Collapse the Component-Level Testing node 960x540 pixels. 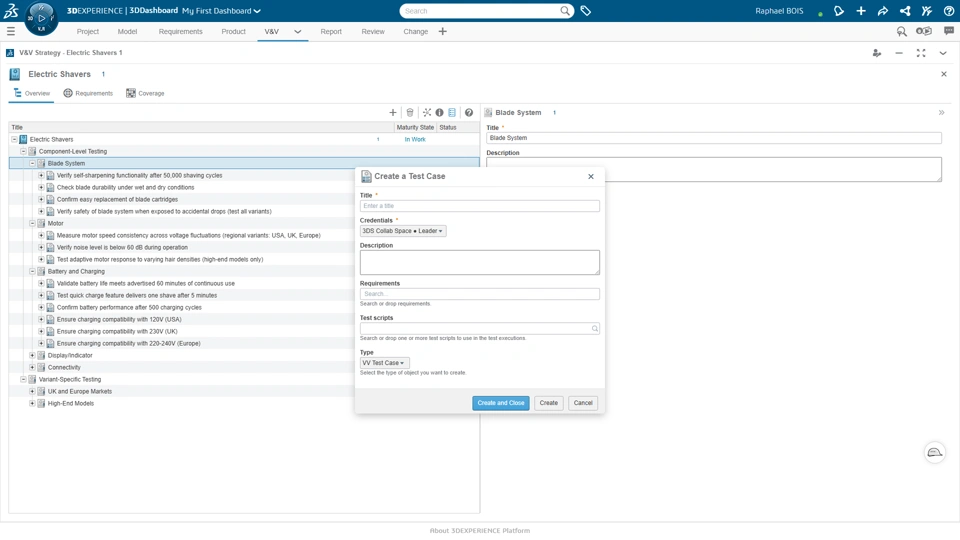[x=23, y=151]
